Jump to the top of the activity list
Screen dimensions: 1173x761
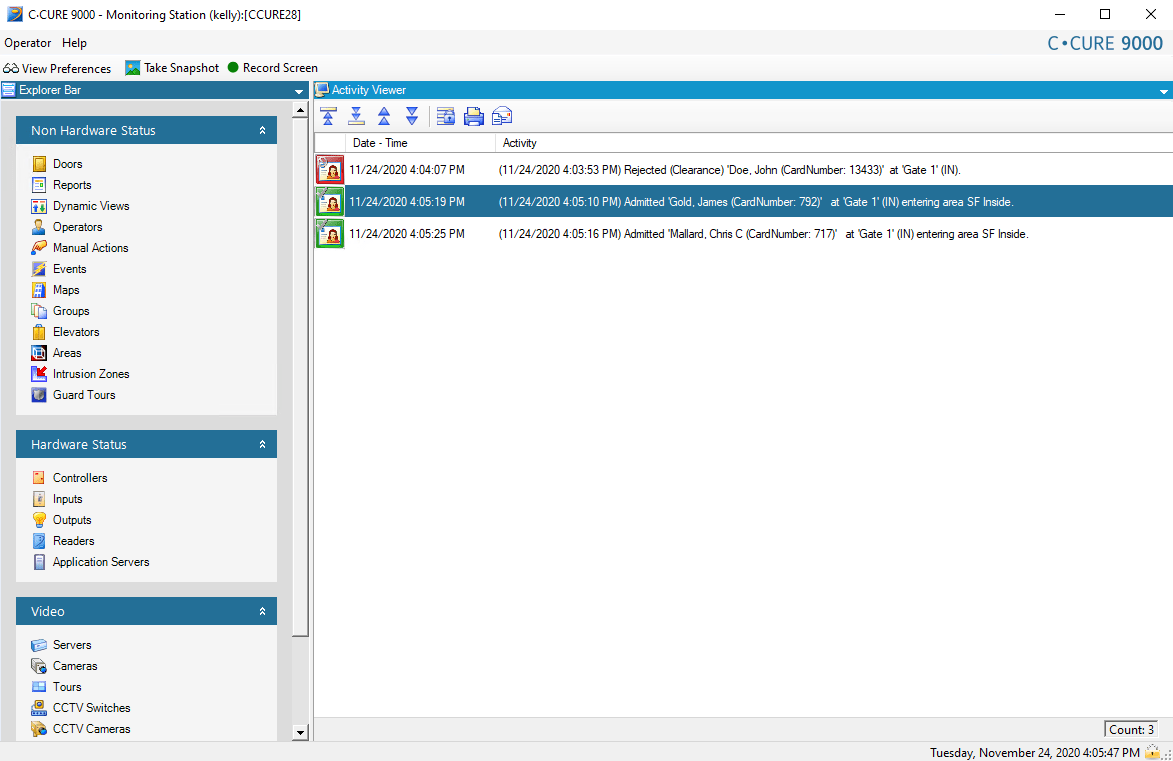(328, 116)
